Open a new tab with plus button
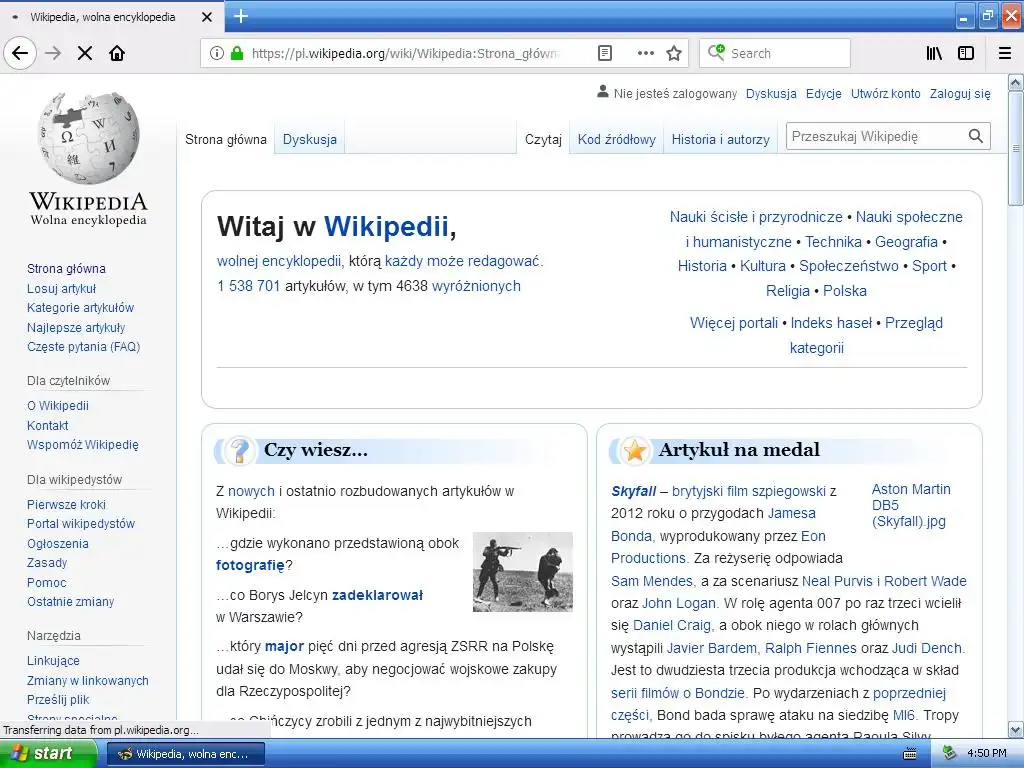The image size is (1024, 768). (x=241, y=16)
